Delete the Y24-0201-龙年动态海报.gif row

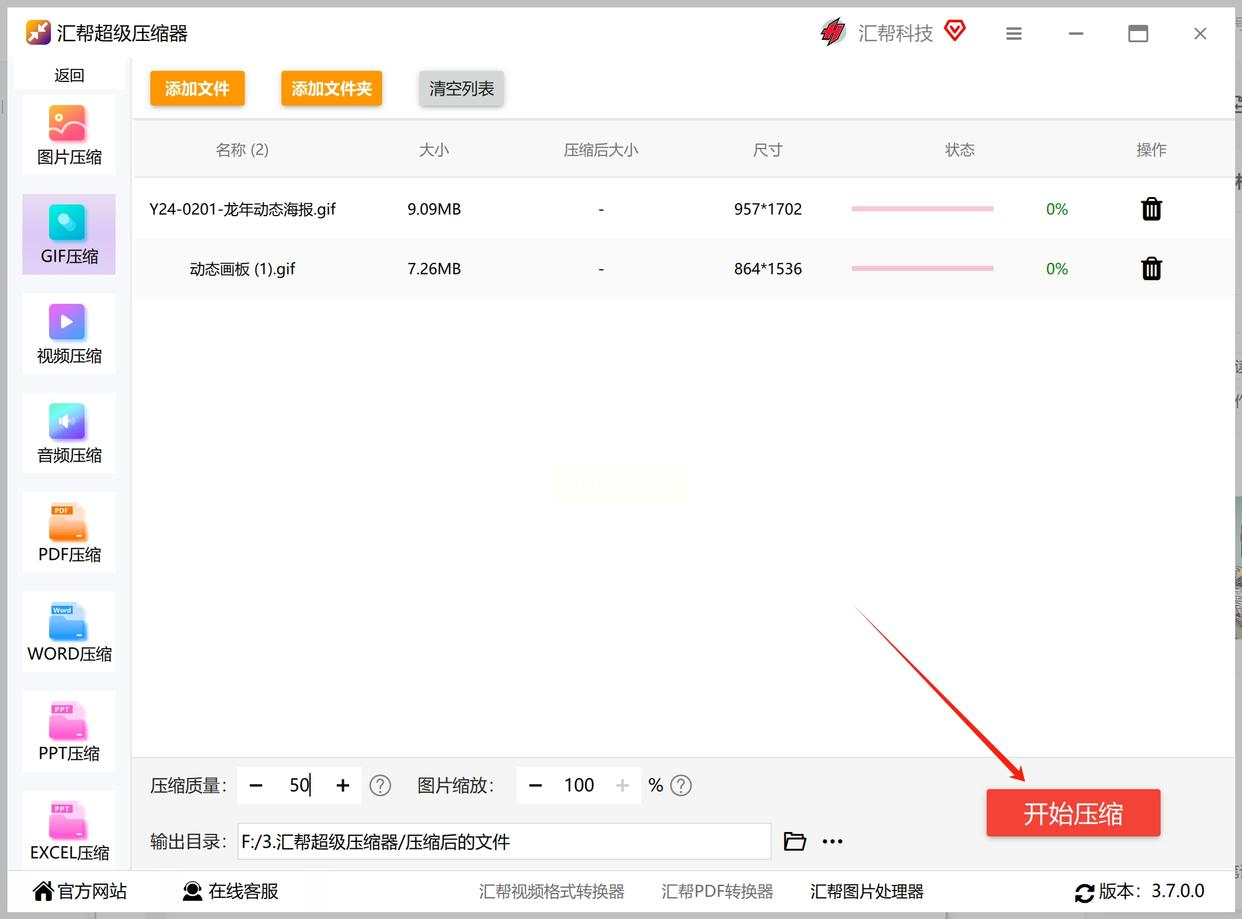(x=1152, y=209)
